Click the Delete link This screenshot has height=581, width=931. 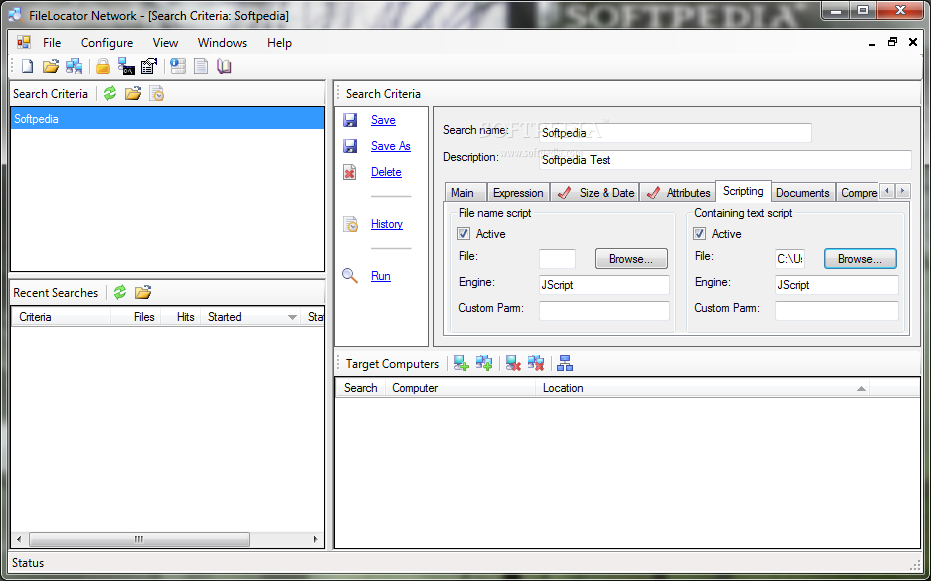386,172
